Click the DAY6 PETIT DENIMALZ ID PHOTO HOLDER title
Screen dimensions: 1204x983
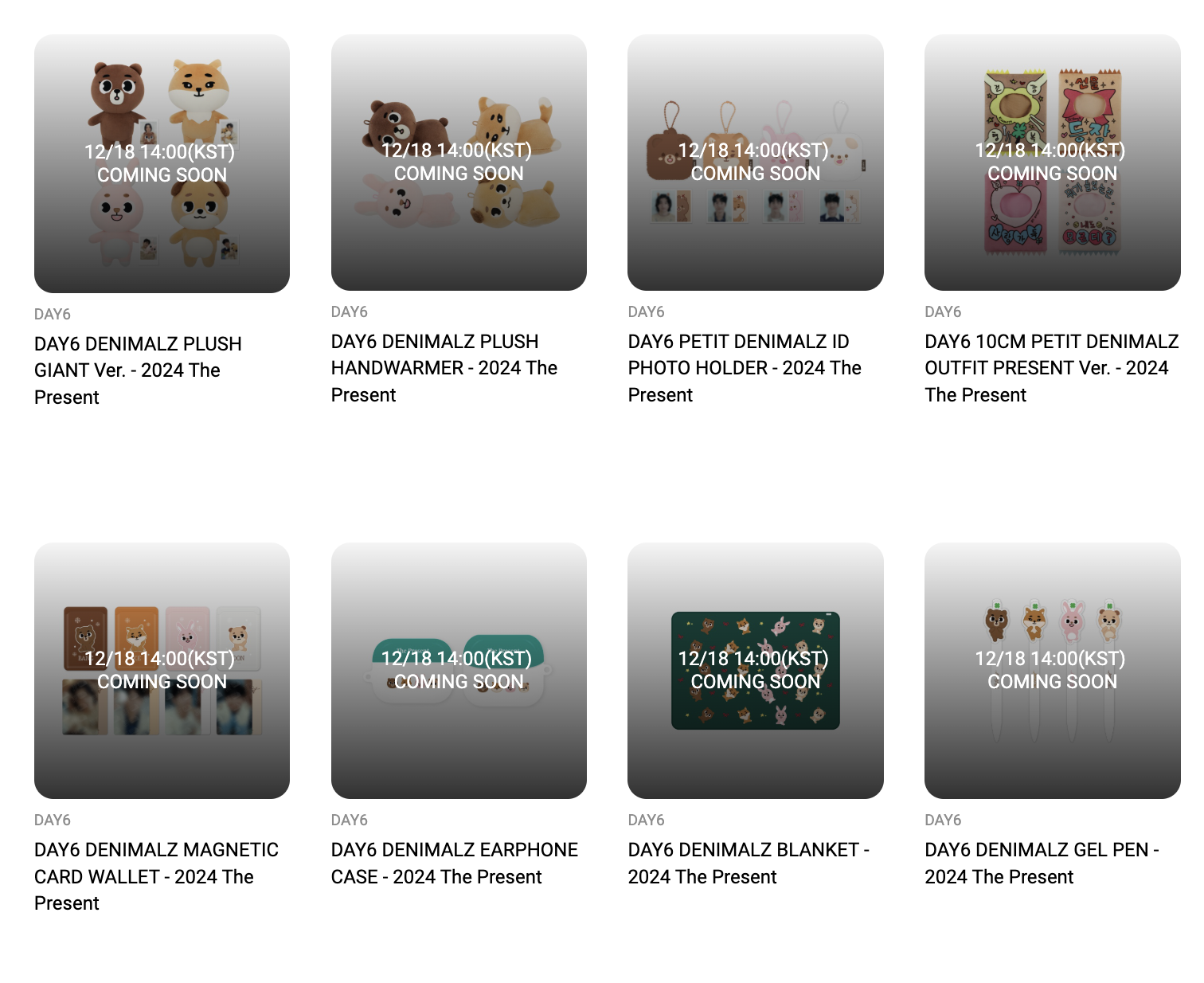(745, 368)
